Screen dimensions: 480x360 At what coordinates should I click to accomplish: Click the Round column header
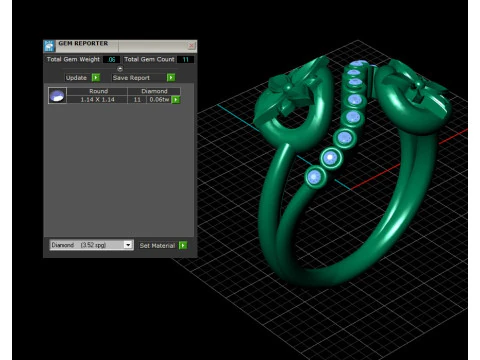click(x=98, y=91)
